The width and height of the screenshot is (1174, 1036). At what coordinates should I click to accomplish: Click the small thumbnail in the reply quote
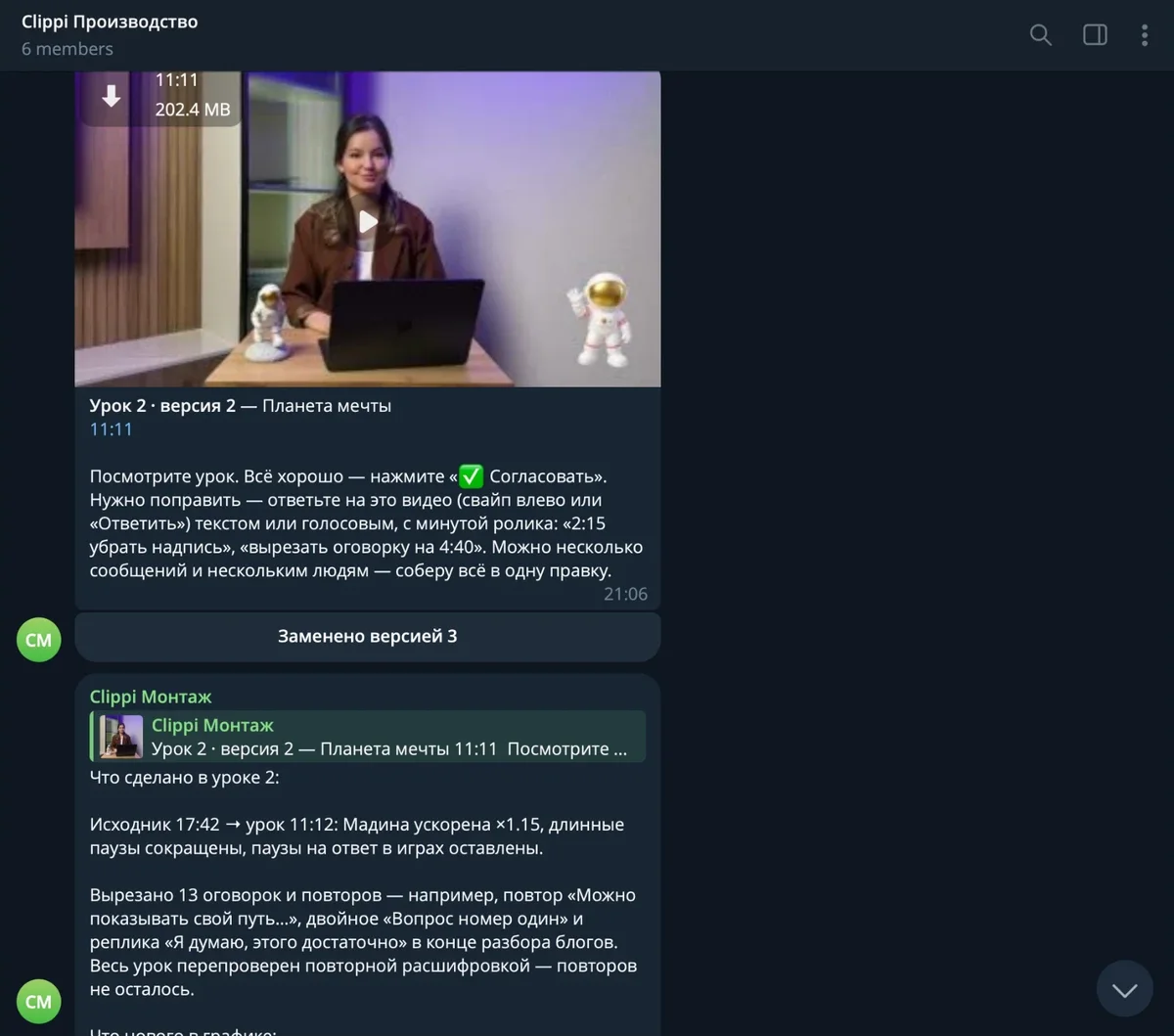coord(123,737)
